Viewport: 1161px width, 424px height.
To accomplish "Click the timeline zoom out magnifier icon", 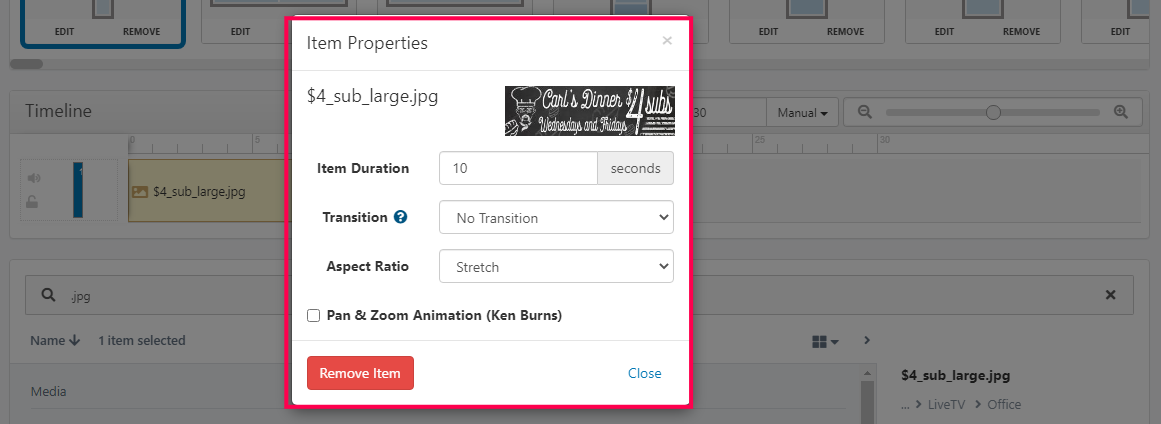I will [862, 112].
